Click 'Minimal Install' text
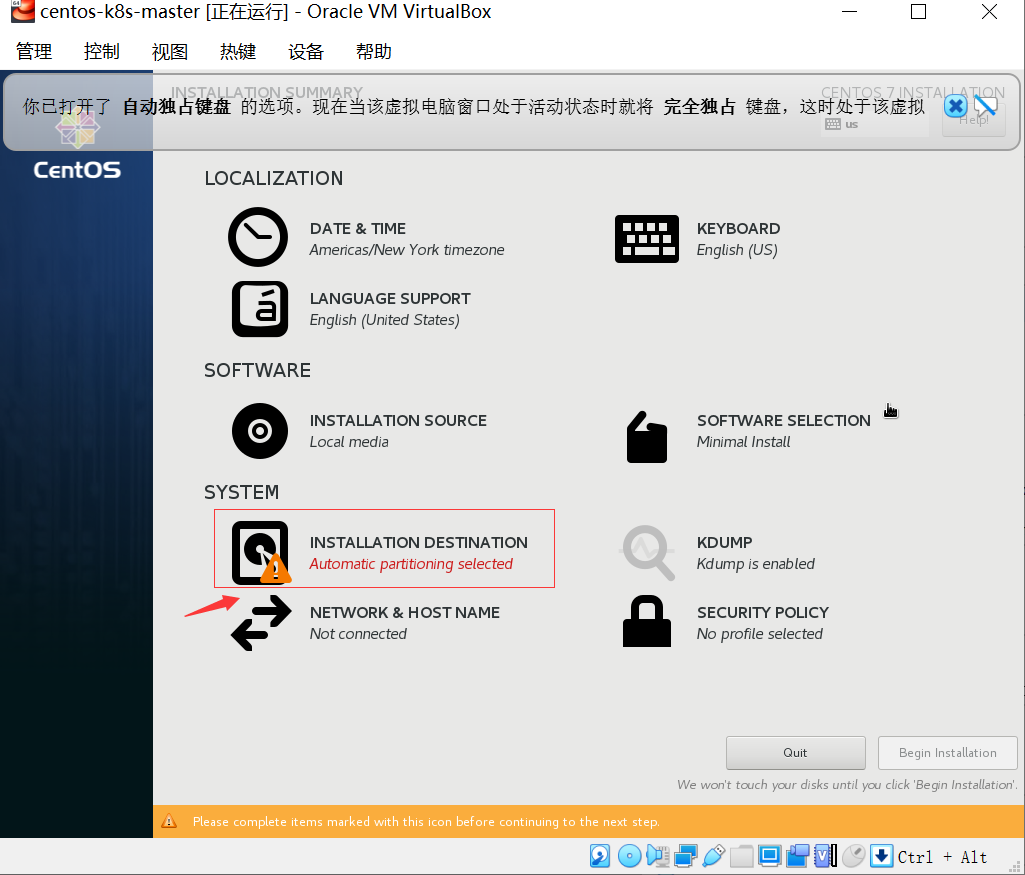The width and height of the screenshot is (1025, 875). pyautogui.click(x=743, y=442)
